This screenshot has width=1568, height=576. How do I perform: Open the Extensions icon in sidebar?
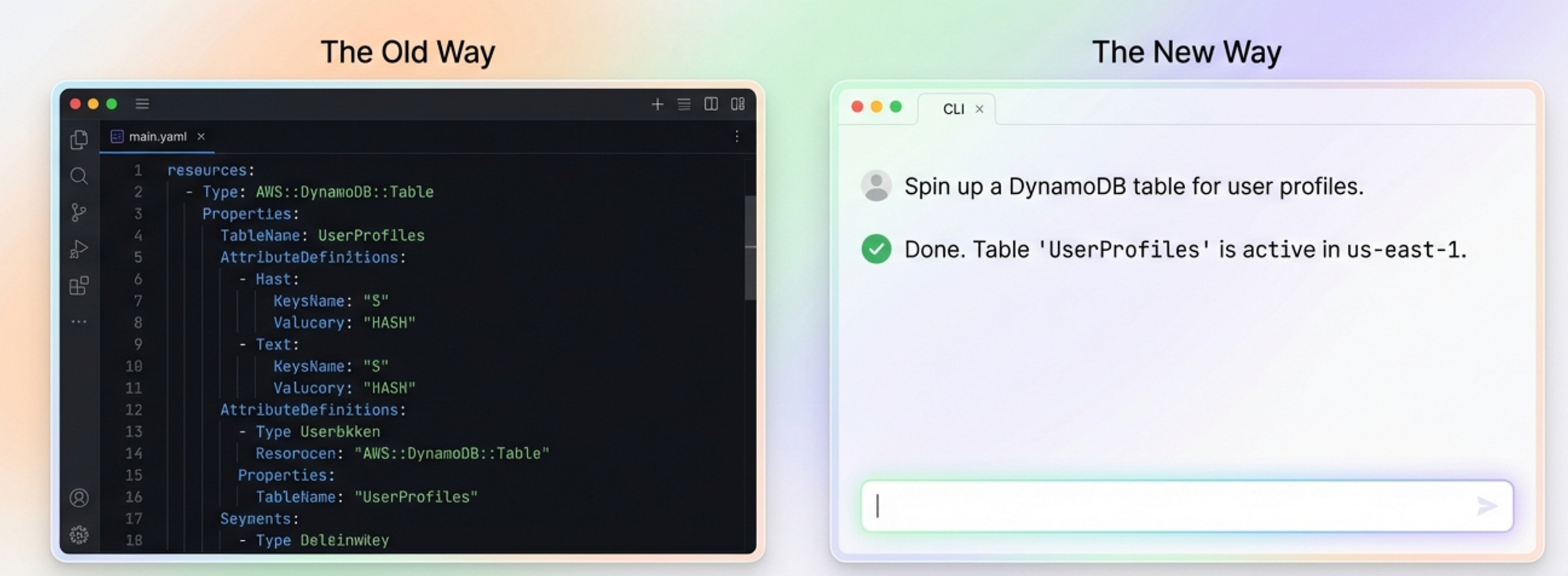click(79, 285)
